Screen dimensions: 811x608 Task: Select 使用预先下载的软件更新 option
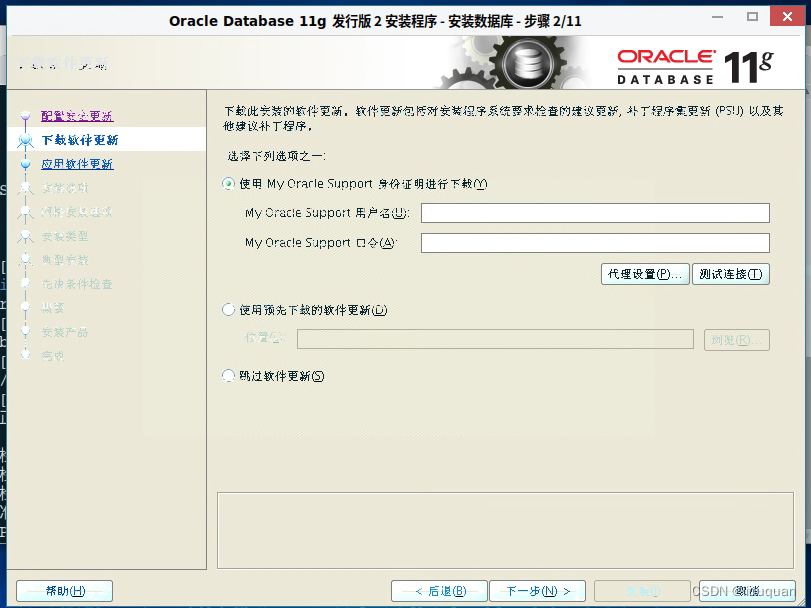229,310
